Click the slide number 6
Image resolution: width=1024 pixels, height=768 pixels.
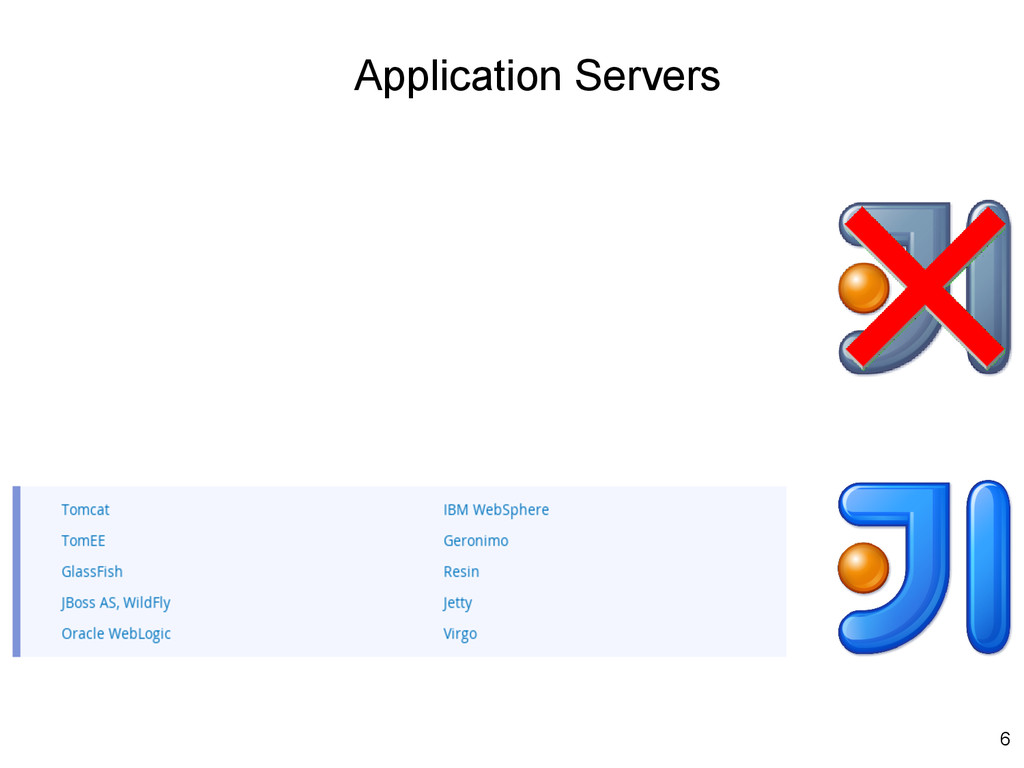(1005, 739)
